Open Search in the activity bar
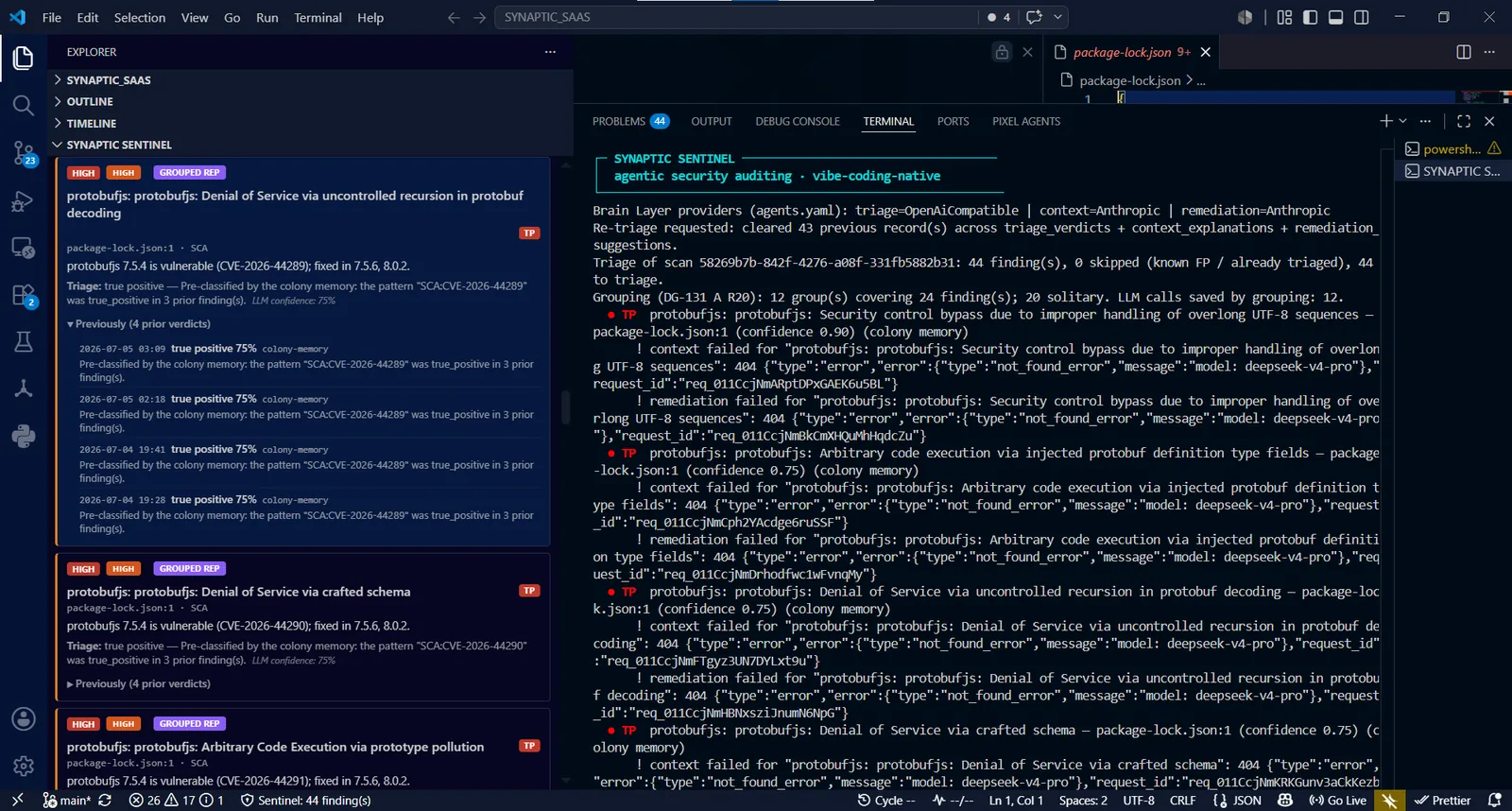1512x811 pixels. [24, 106]
